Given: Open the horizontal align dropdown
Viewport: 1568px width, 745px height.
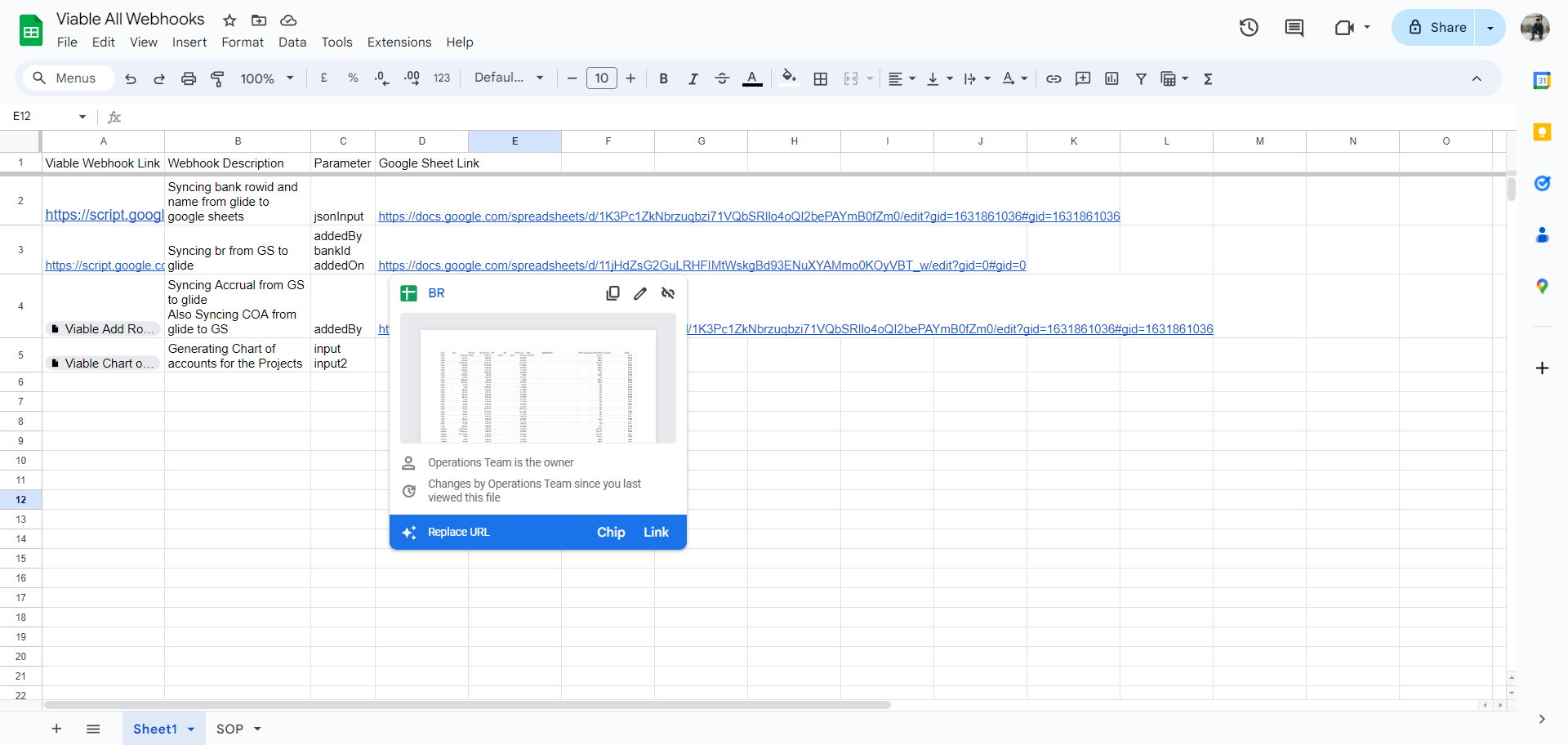Looking at the screenshot, I should pos(902,78).
